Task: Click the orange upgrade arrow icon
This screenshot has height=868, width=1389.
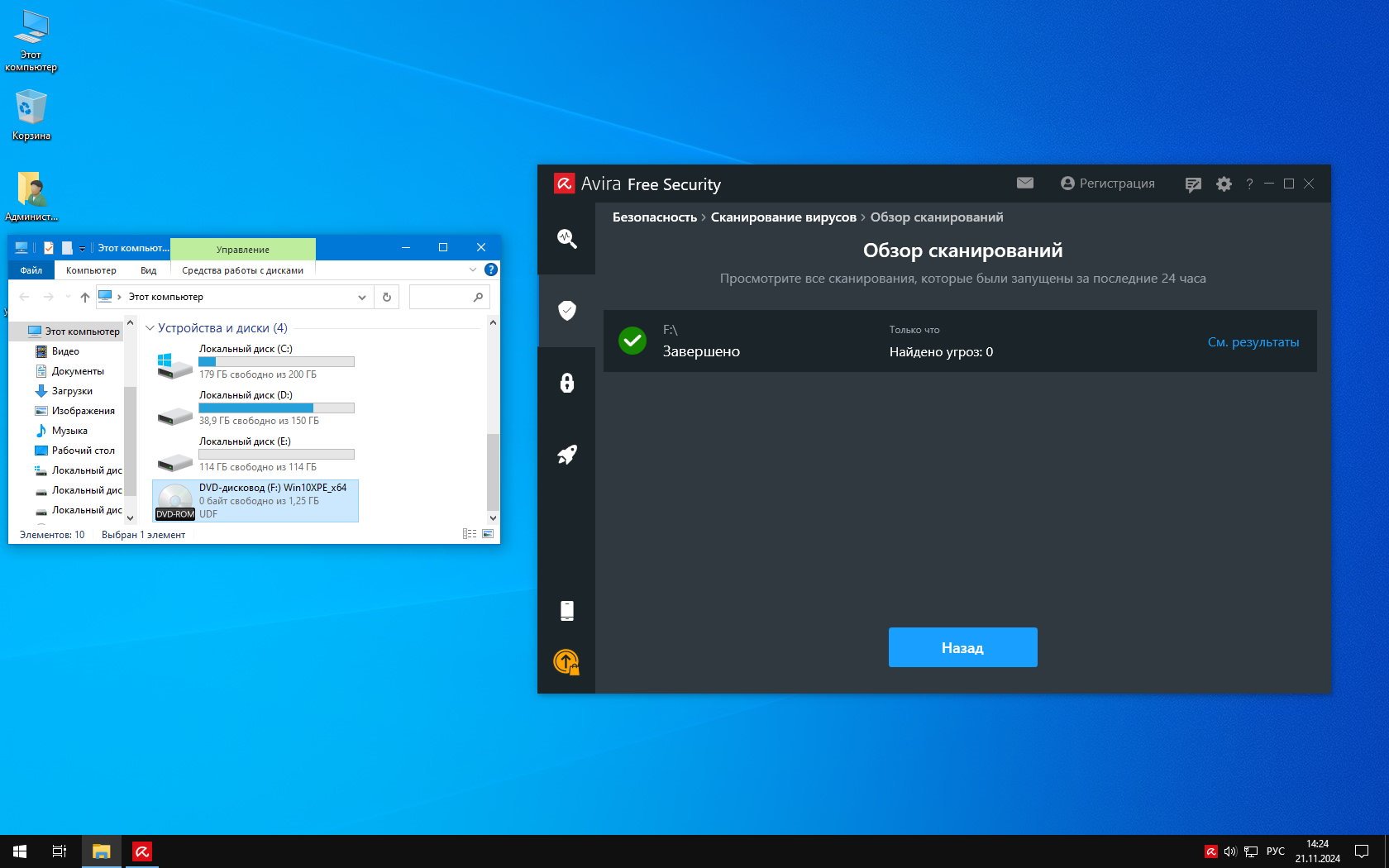Action: [x=566, y=661]
